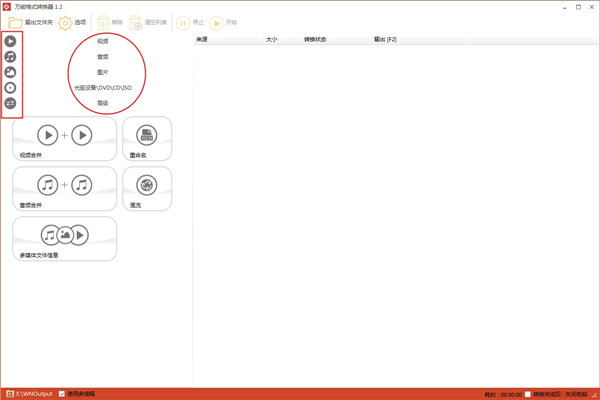Image resolution: width=600 pixels, height=400 pixels.
Task: Select the DVD/CD disc sidebar icon
Action: point(10,88)
